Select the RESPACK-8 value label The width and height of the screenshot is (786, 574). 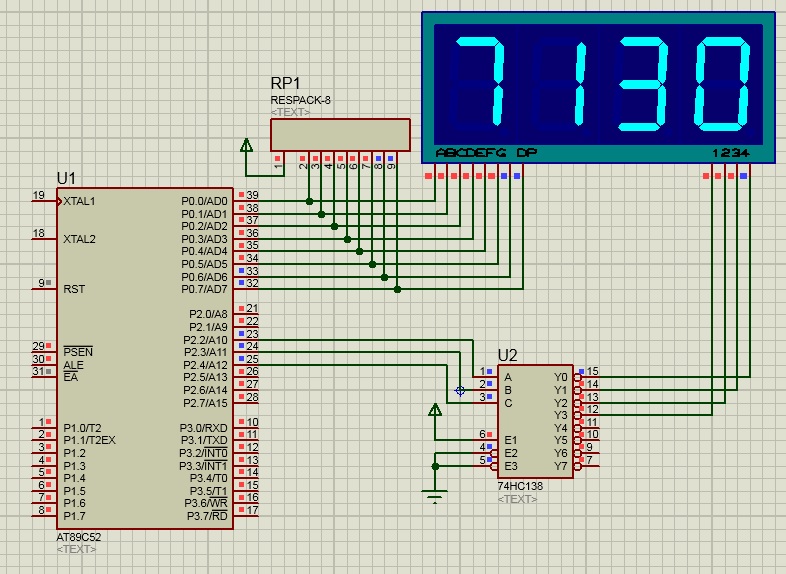click(300, 100)
